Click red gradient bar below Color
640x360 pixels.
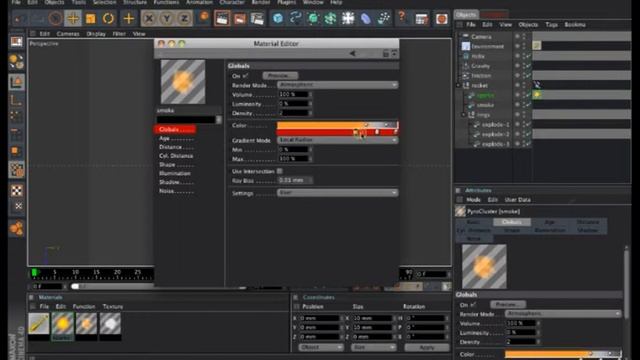coord(337,132)
